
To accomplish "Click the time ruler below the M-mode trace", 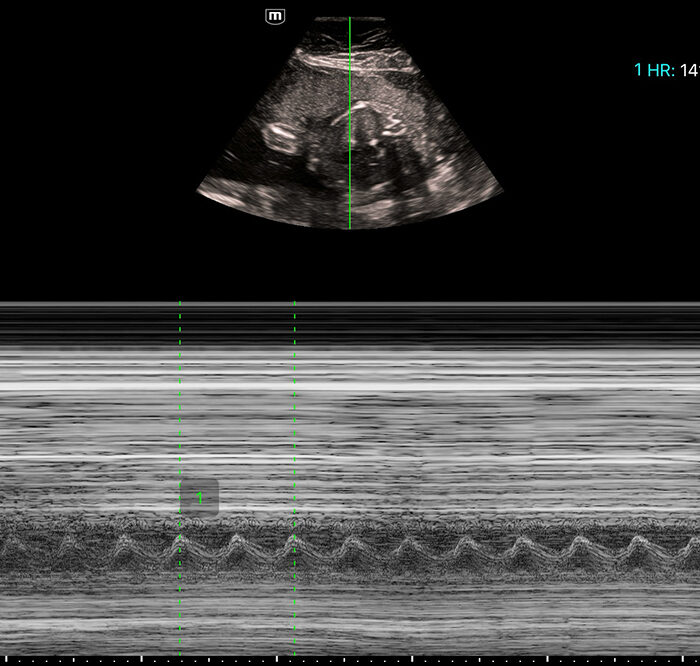I will pos(350,659).
